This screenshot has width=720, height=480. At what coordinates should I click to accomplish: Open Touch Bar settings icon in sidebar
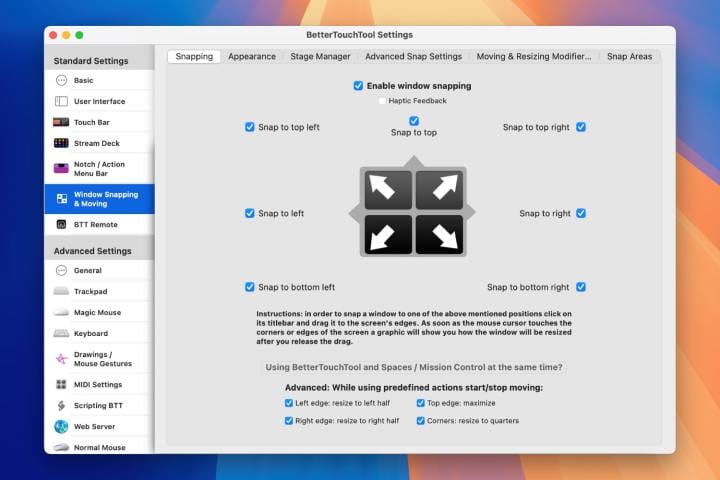pyautogui.click(x=61, y=122)
